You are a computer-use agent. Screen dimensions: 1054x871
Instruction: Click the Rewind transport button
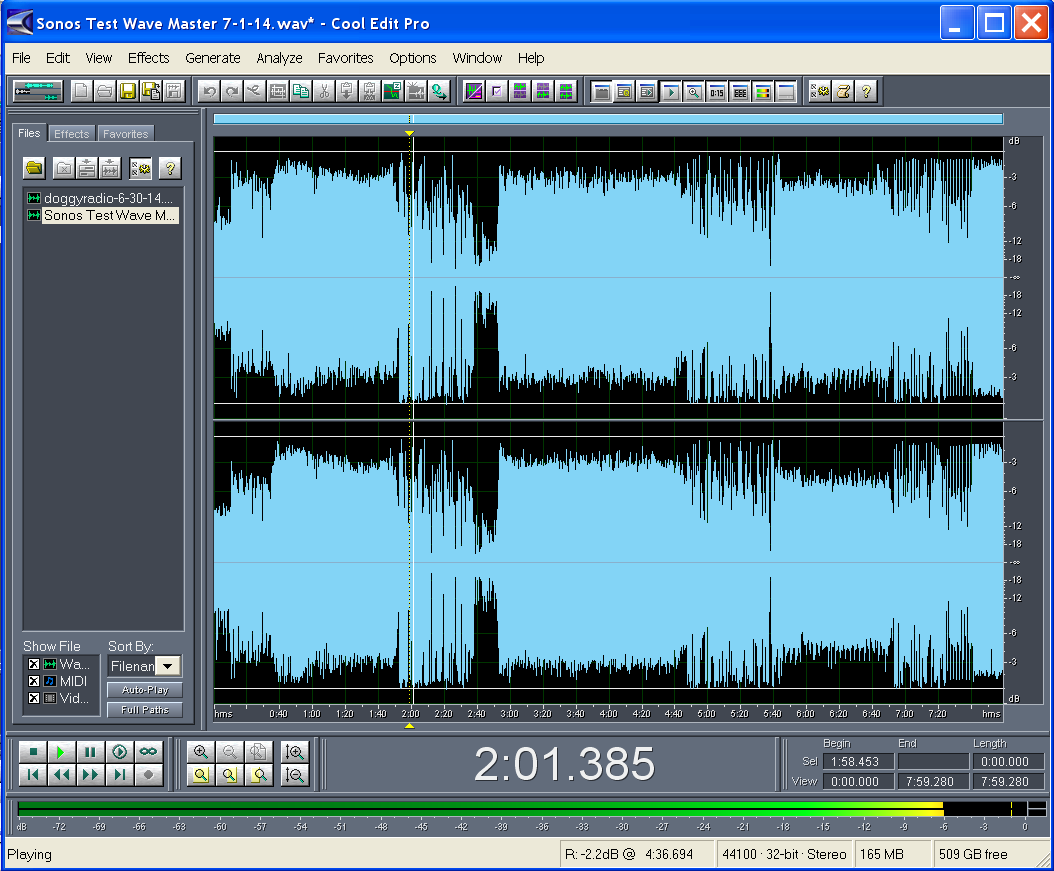[61, 775]
